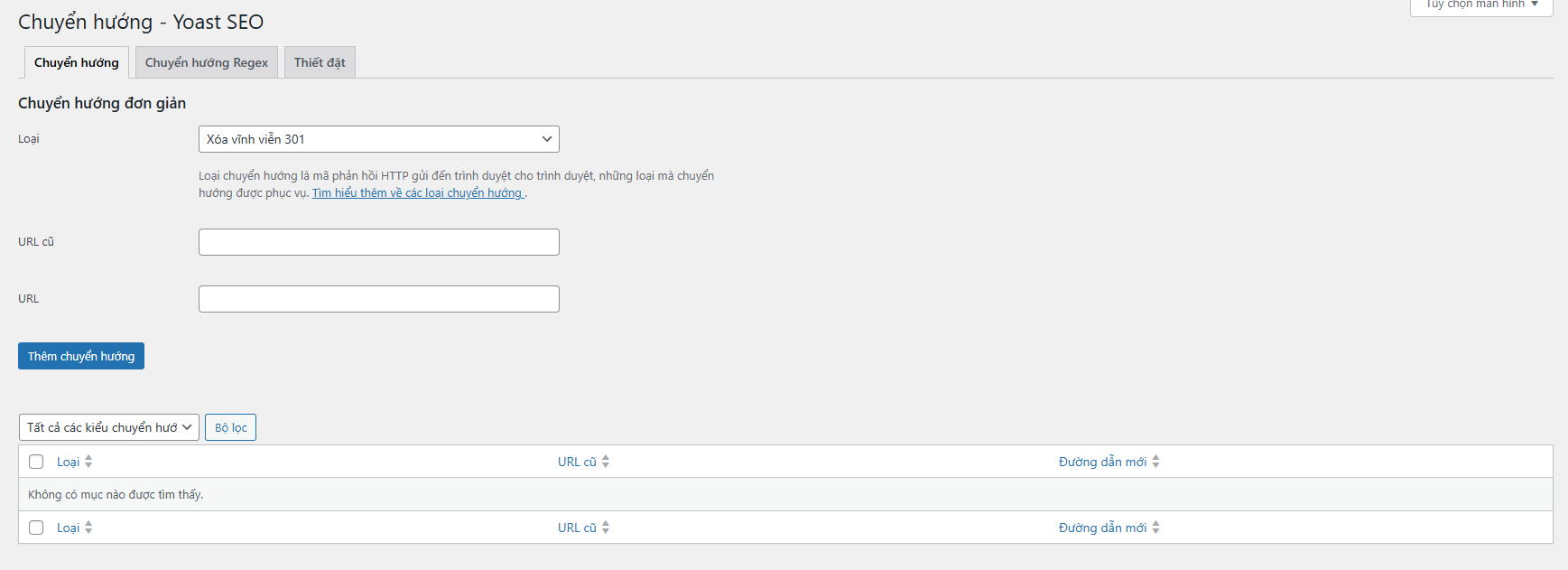Open the "Thiết đặt" tab
1568x570 pixels.
click(320, 61)
